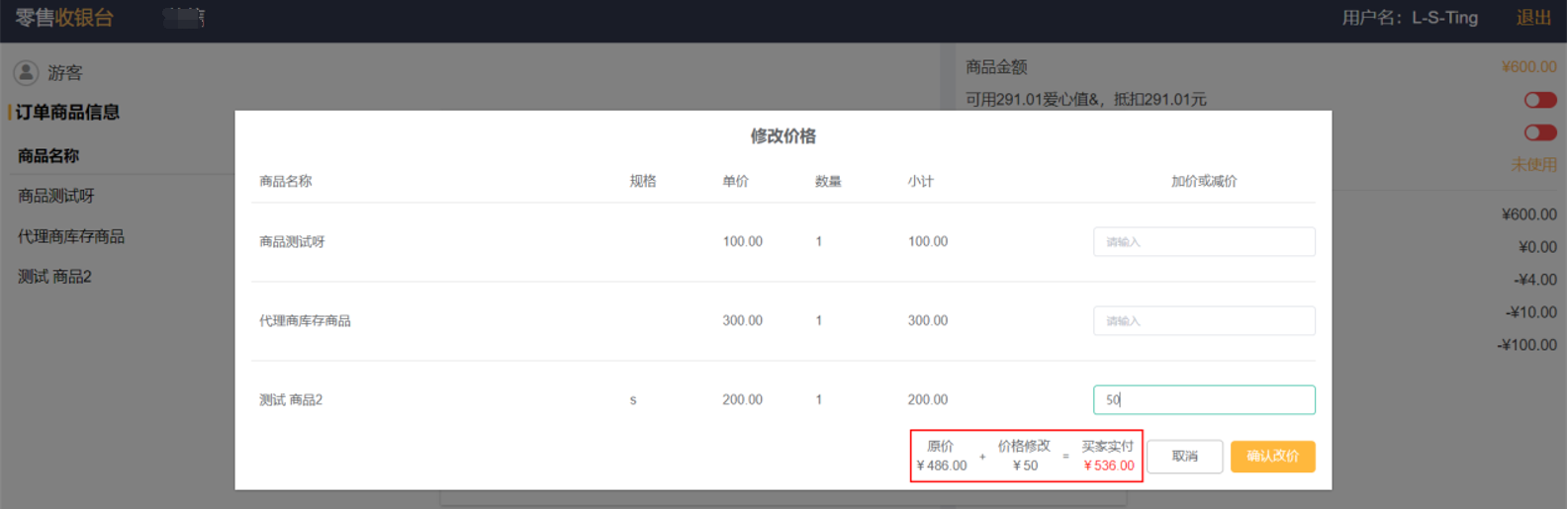
Task: Confirm the change with 确认改价
Action: (x=1272, y=457)
